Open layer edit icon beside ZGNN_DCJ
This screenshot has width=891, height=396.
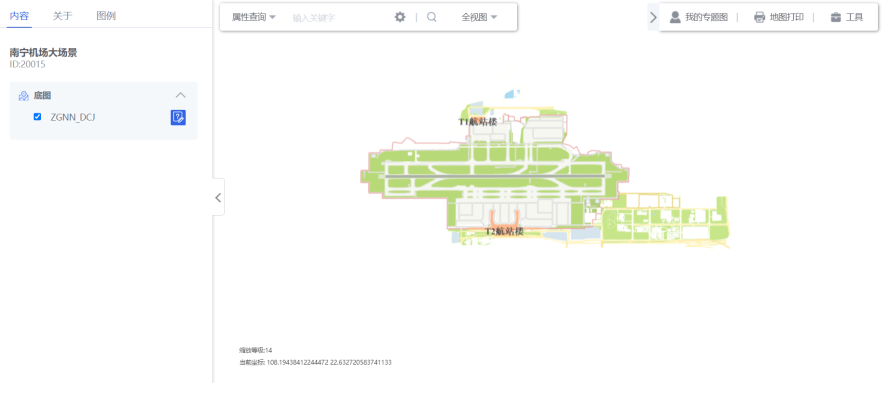click(x=178, y=118)
